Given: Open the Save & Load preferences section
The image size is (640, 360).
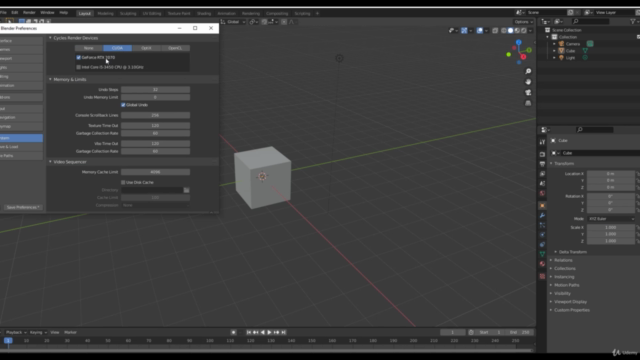Looking at the screenshot, I should 21,147.
